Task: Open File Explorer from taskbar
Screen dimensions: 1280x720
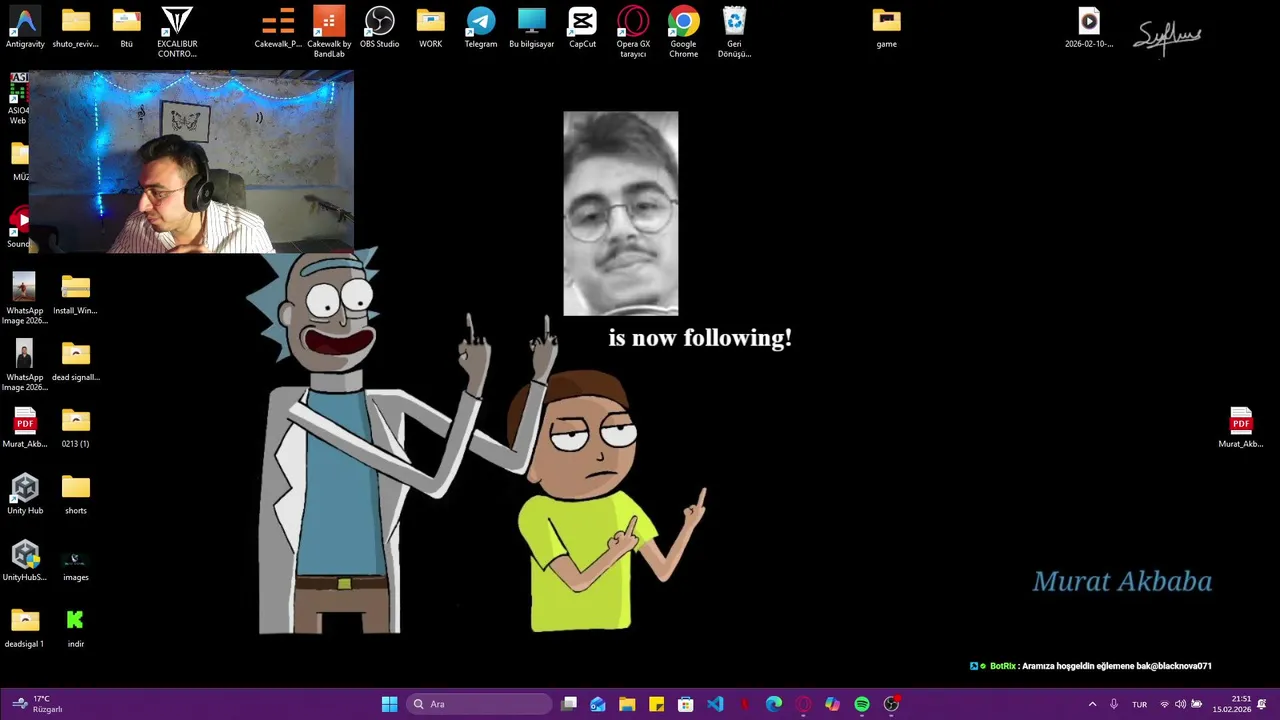Action: click(627, 704)
